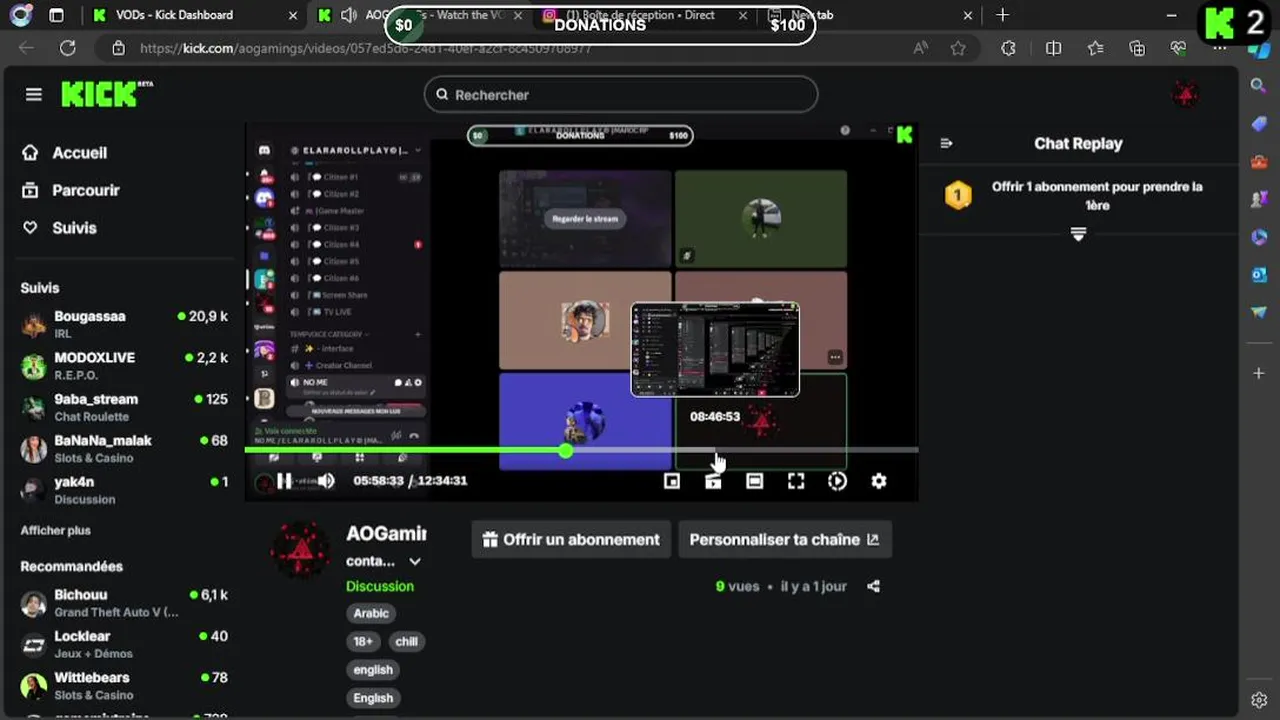
Task: Open yak4n channel
Action: pos(124,490)
